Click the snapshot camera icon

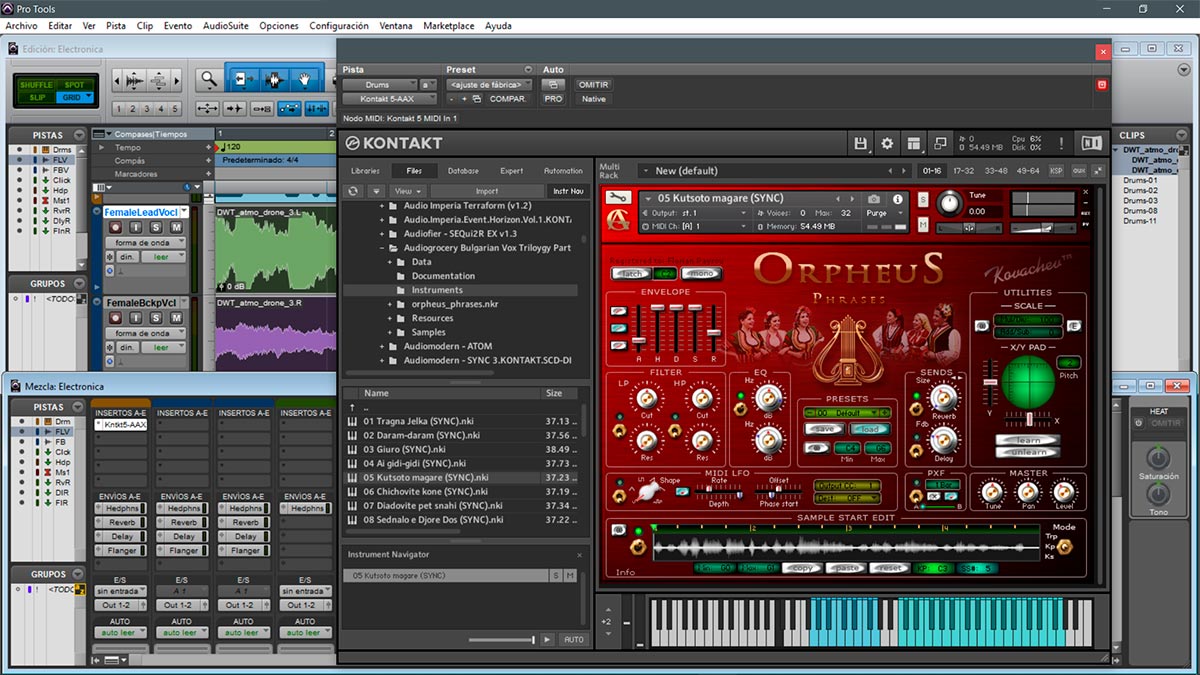[x=874, y=199]
